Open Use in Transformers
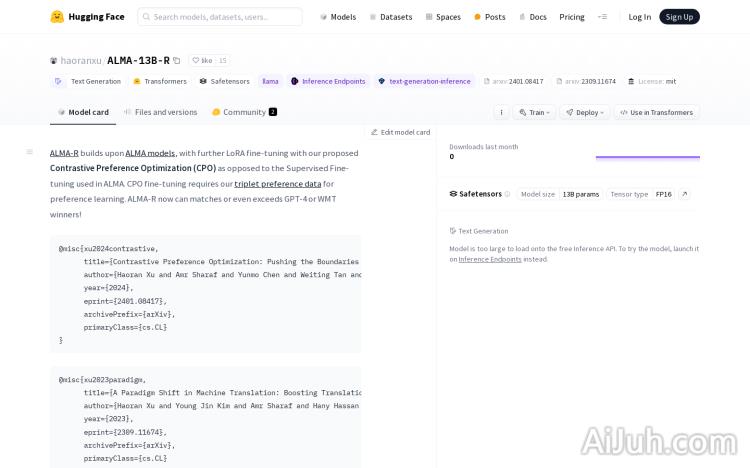Viewport: 750px width, 468px height. coord(656,112)
